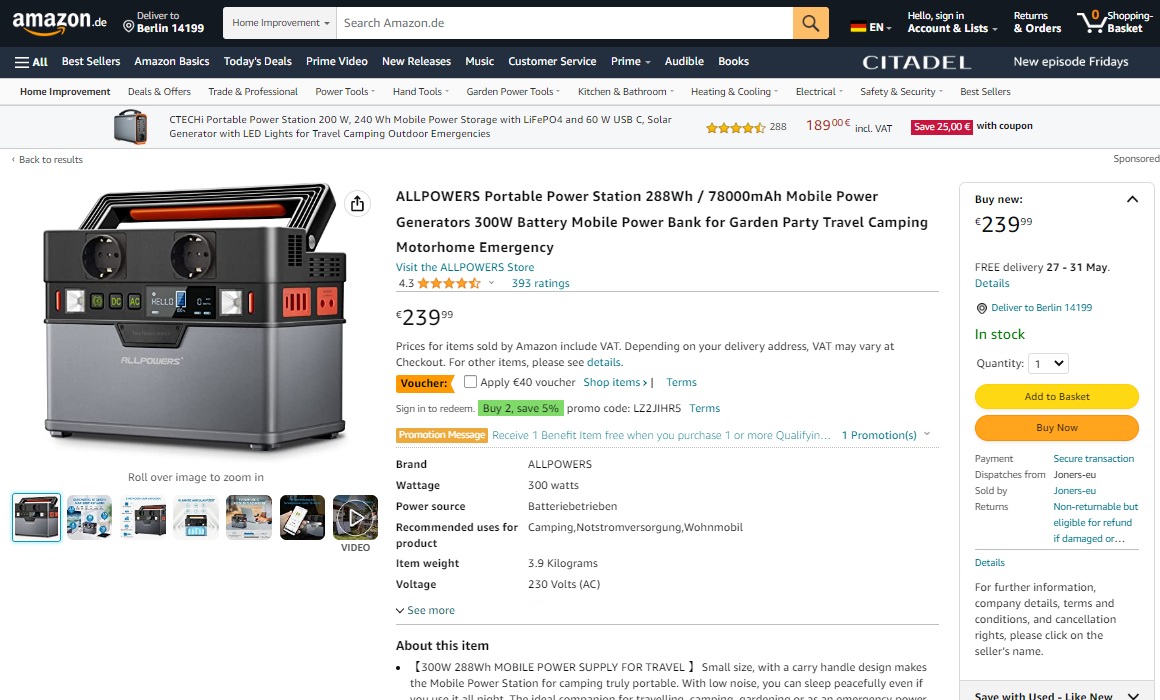Expand See more product details
Screen dimensions: 1160x700
[425, 610]
